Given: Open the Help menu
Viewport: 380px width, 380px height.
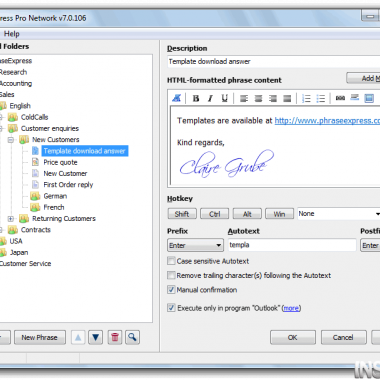Looking at the screenshot, I should (x=12, y=34).
